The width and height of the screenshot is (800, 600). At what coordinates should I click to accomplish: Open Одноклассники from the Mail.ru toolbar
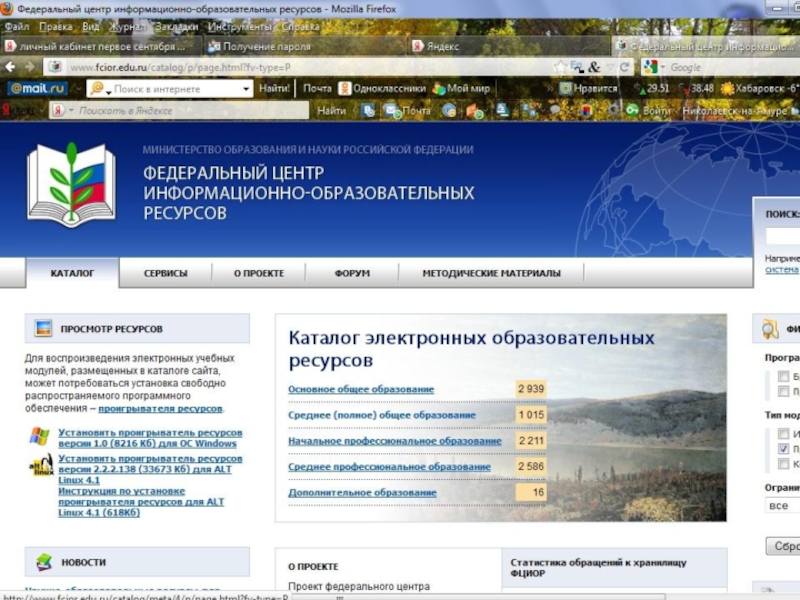pos(382,89)
